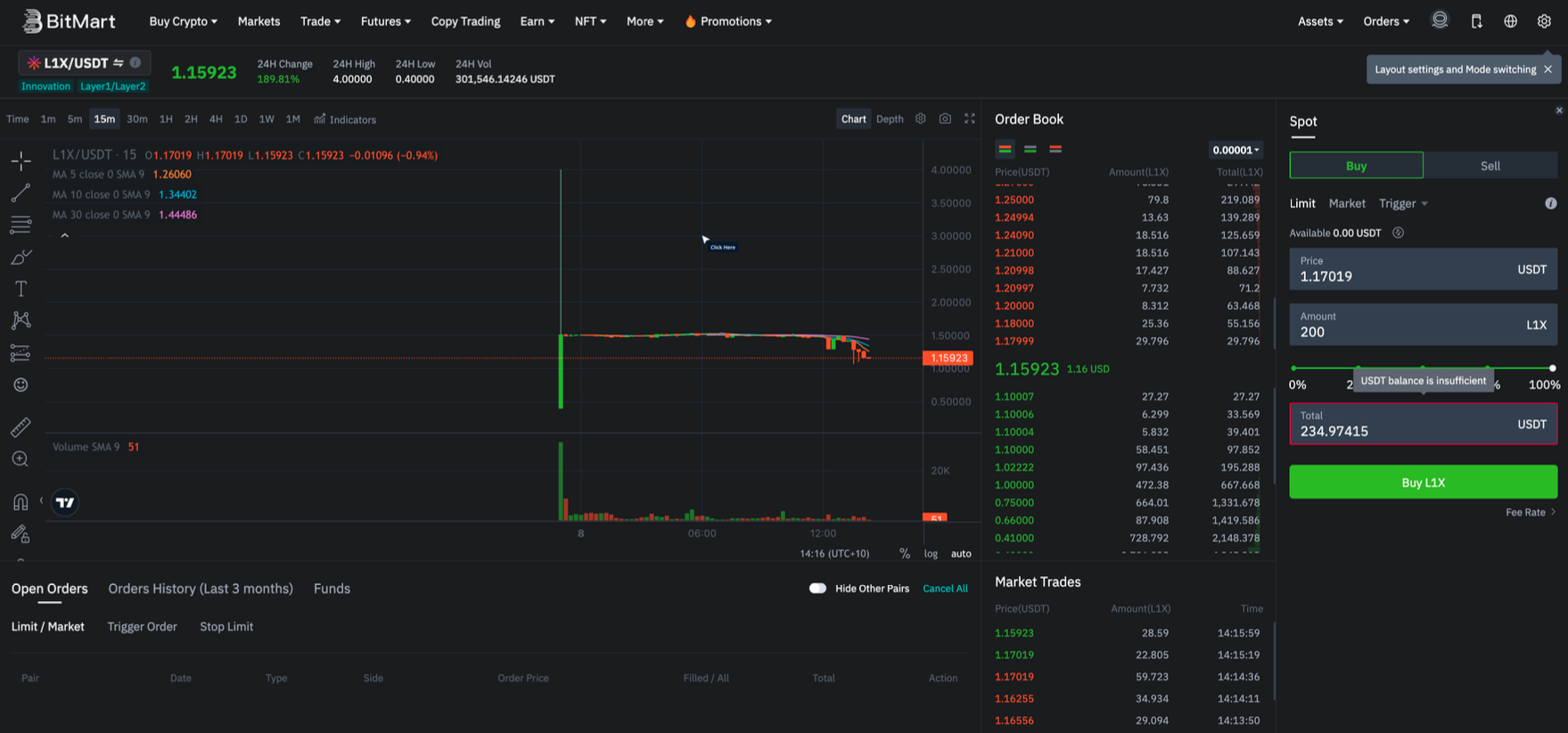Open Futures dropdown menu
The width and height of the screenshot is (1568, 733).
[x=386, y=21]
